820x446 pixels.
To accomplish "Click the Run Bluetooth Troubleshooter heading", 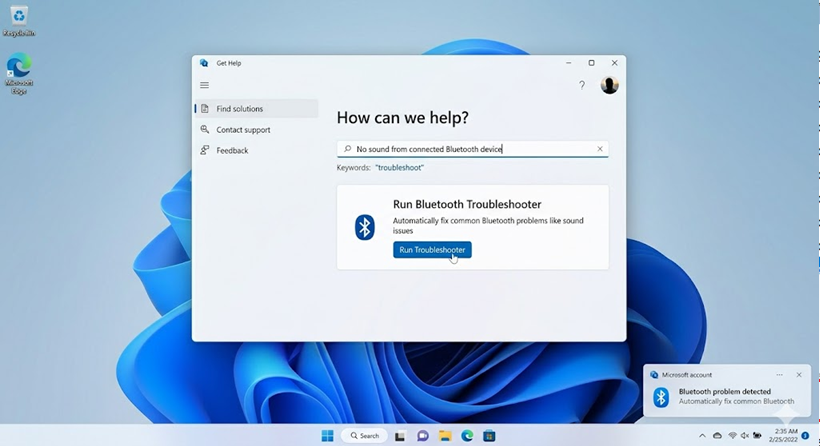I will point(466,204).
